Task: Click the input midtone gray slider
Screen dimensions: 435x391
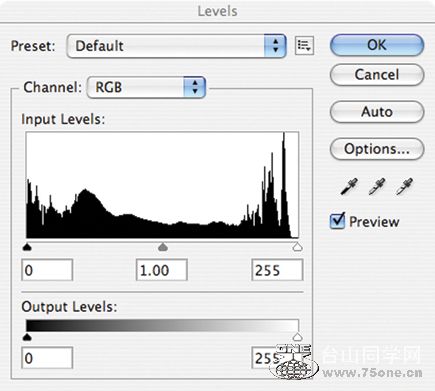Action: [x=163, y=247]
